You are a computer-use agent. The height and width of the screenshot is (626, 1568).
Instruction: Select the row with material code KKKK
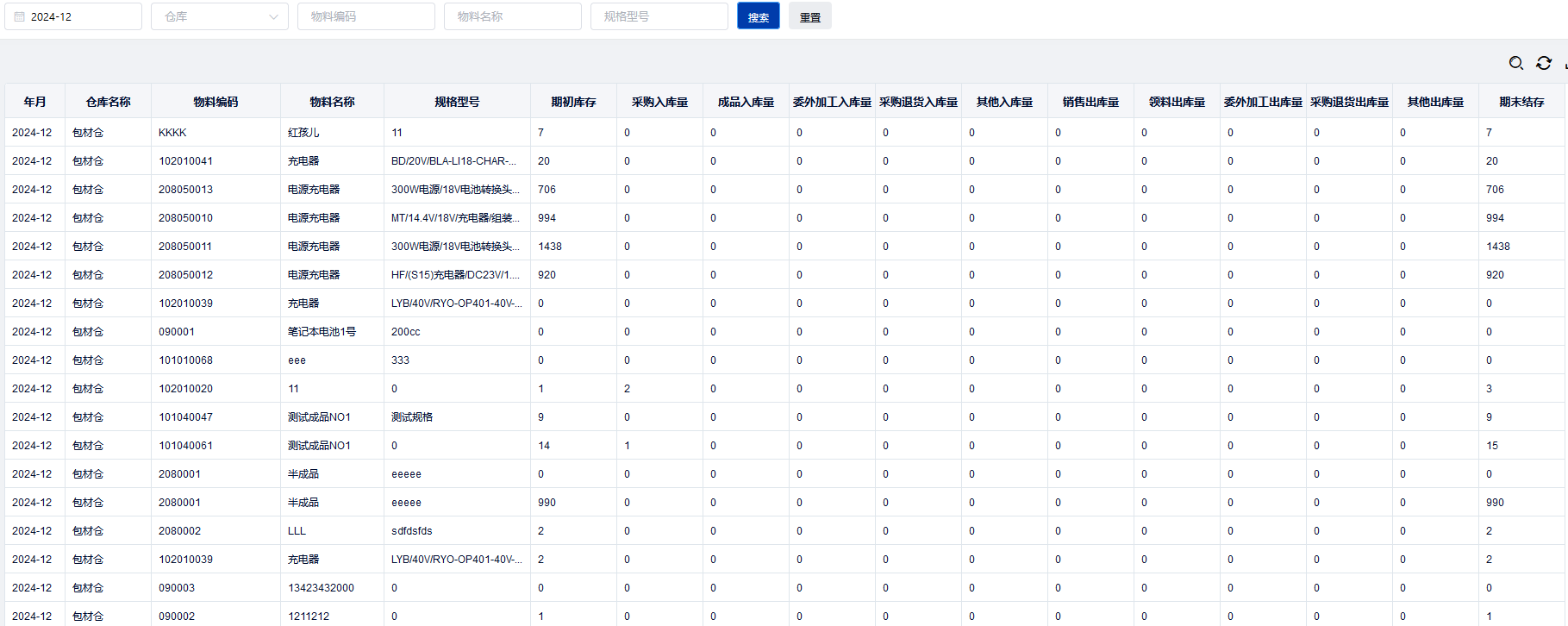(x=172, y=133)
